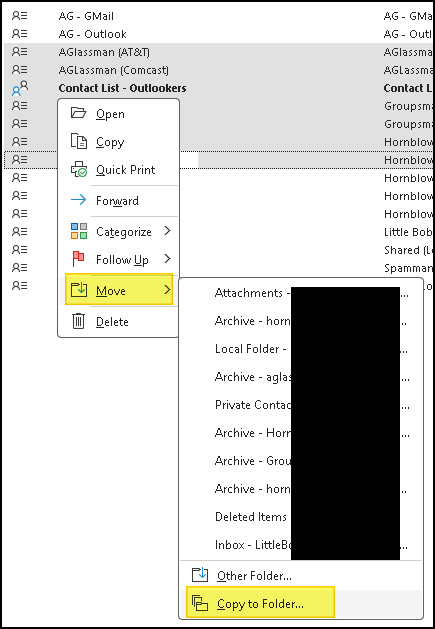Select the AG - GMail contact row
The width and height of the screenshot is (435, 629).
coord(219,16)
